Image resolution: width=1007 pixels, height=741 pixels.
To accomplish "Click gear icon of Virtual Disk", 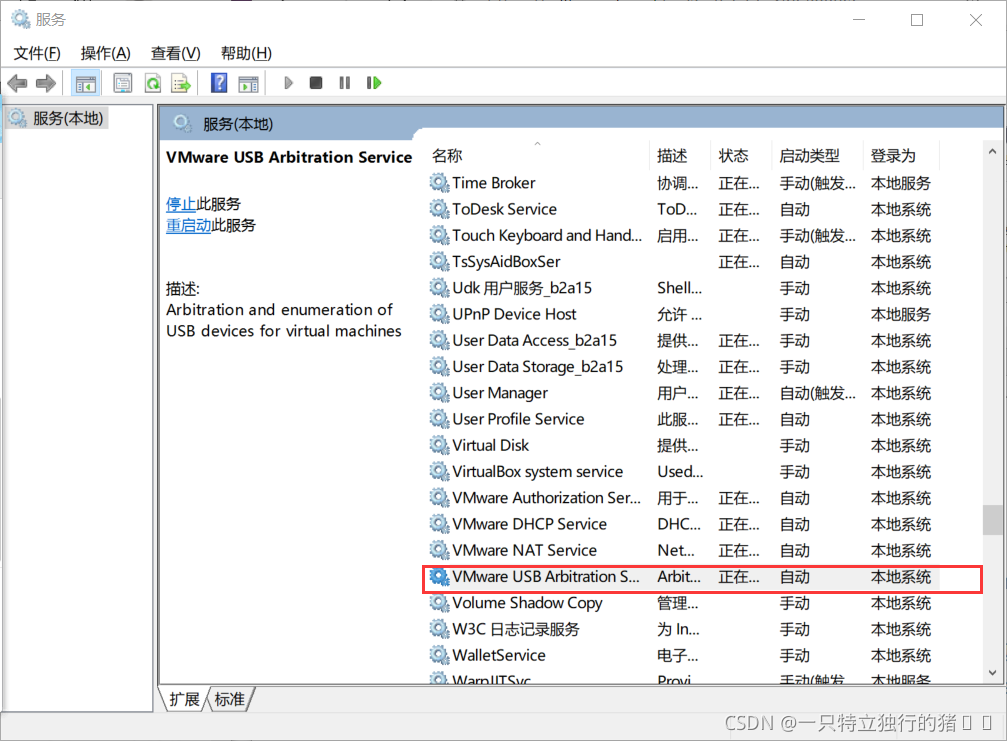I will [439, 446].
